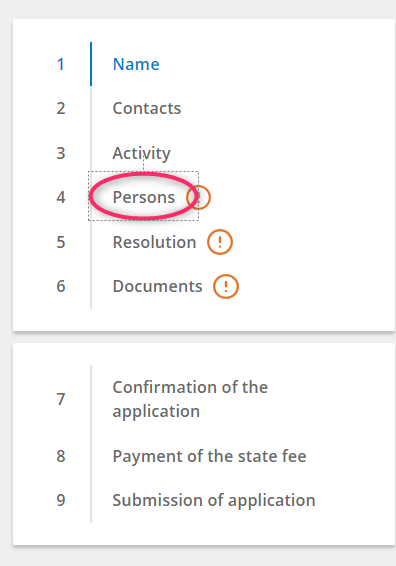The width and height of the screenshot is (396, 566).
Task: Open the Persons step
Action: click(144, 197)
